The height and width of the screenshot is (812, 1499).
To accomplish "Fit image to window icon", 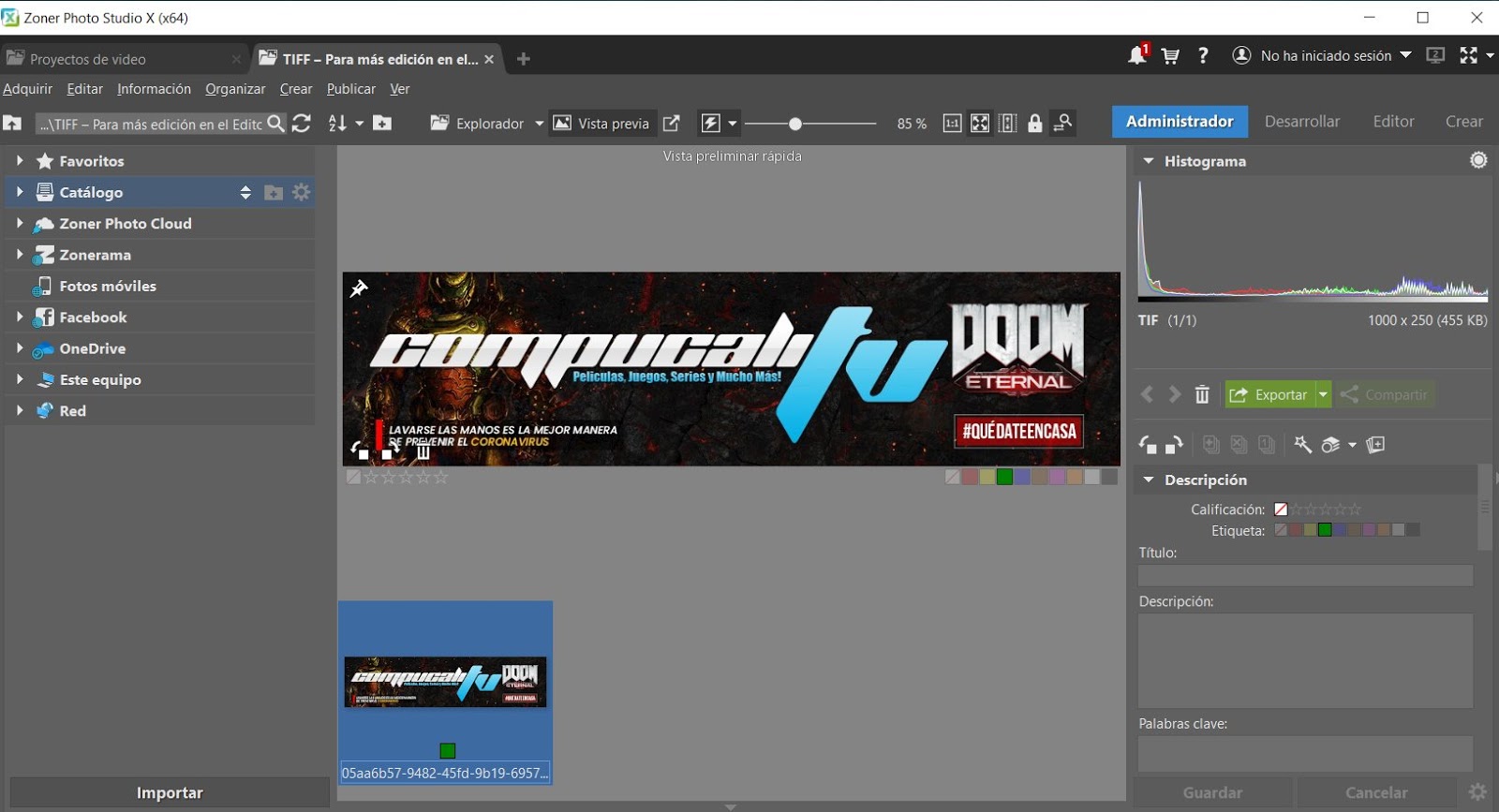I will point(980,124).
